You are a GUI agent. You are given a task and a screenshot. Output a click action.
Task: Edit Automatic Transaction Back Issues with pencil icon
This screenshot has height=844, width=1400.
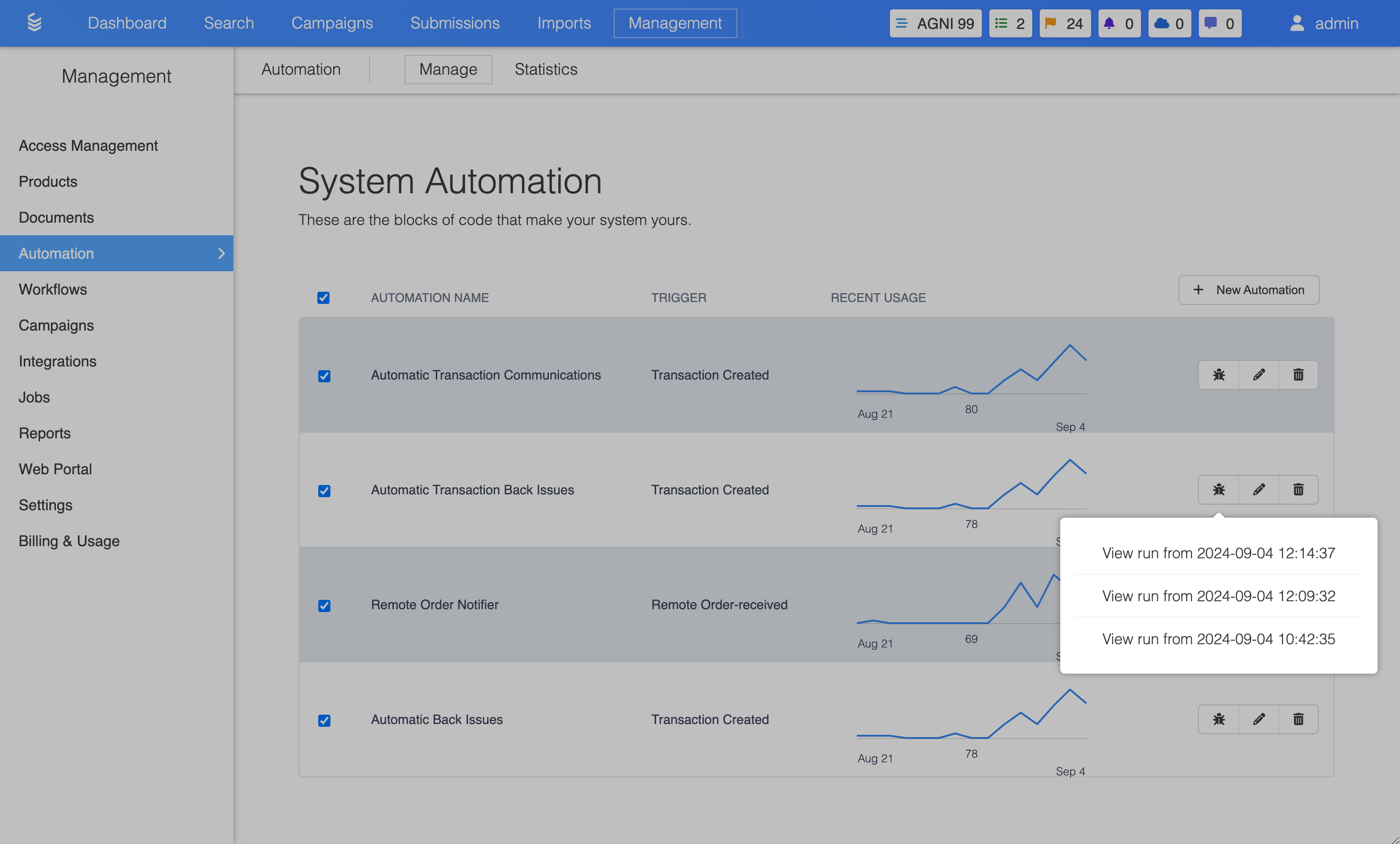click(x=1259, y=489)
